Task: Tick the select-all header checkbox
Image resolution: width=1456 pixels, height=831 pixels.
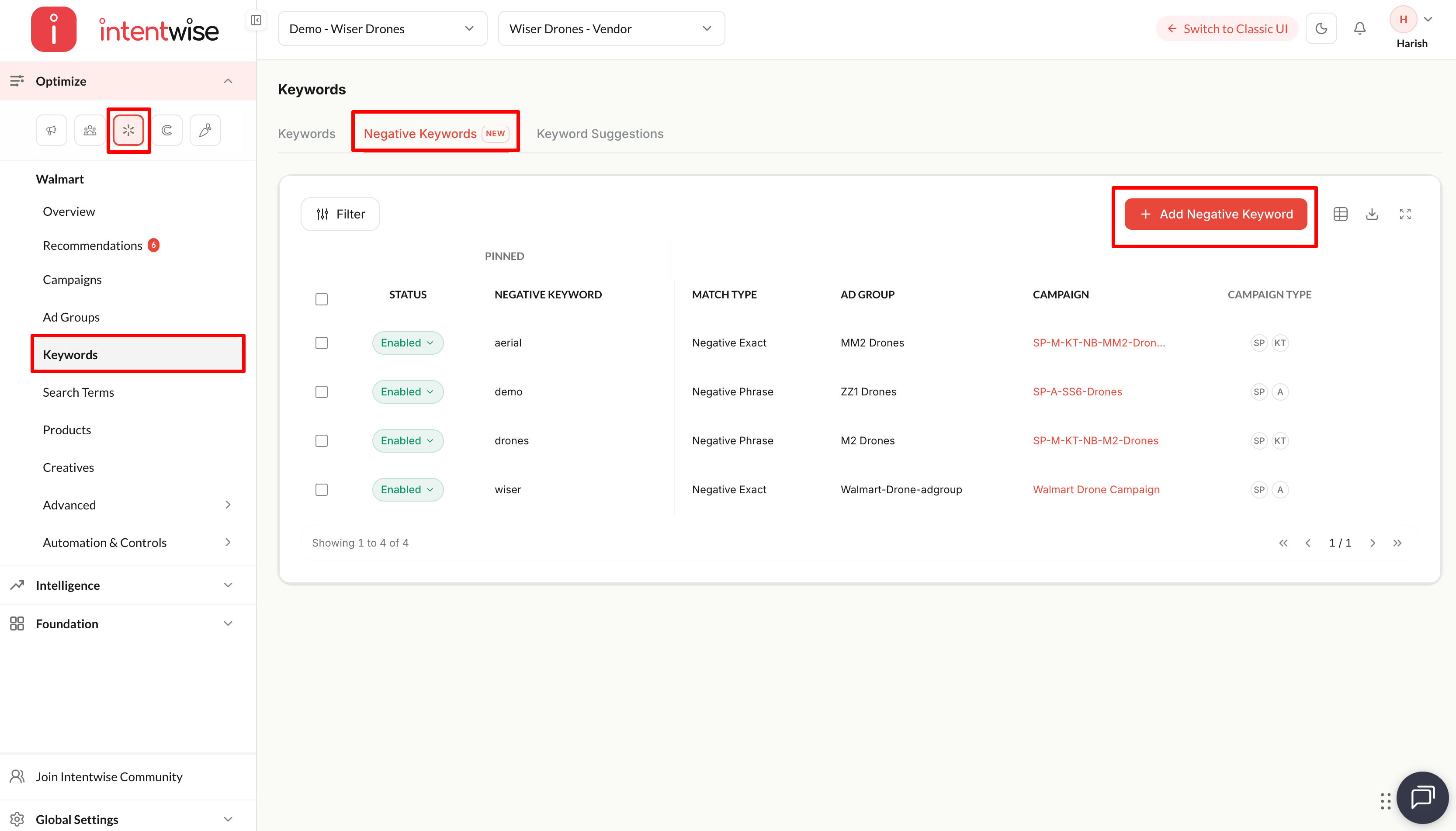Action: (x=321, y=299)
